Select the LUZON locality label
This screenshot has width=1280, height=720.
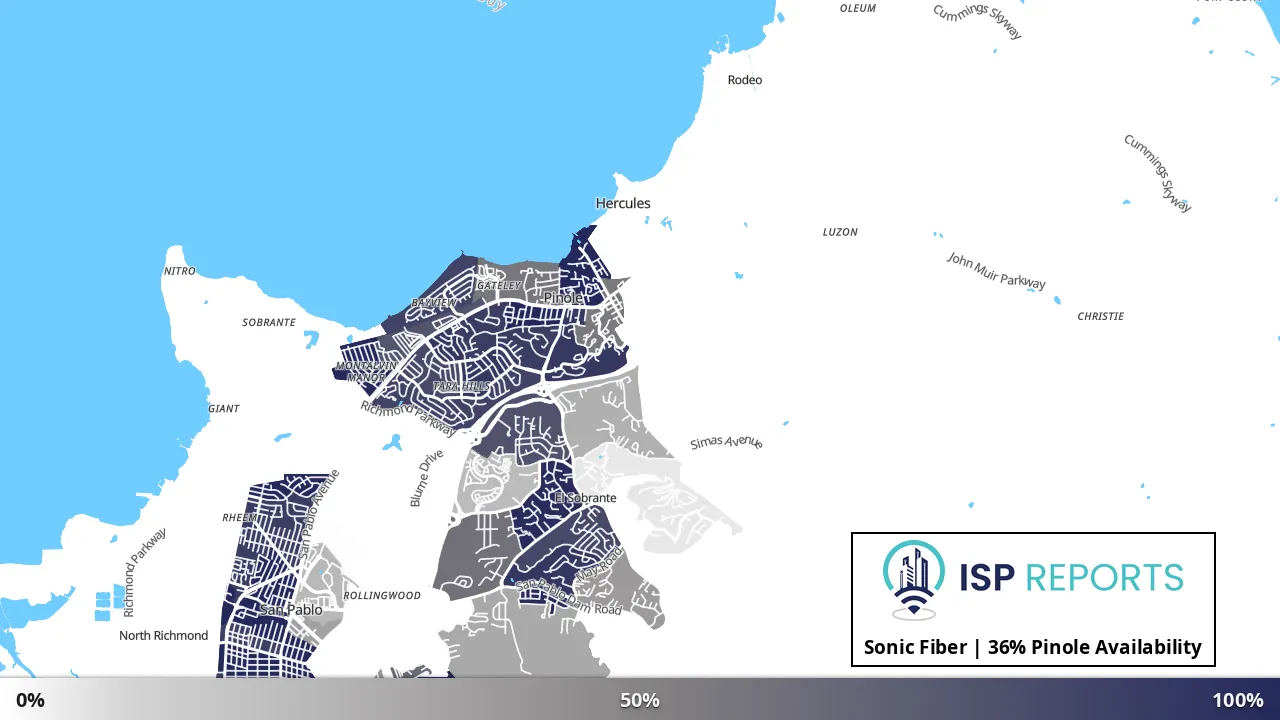tap(840, 232)
